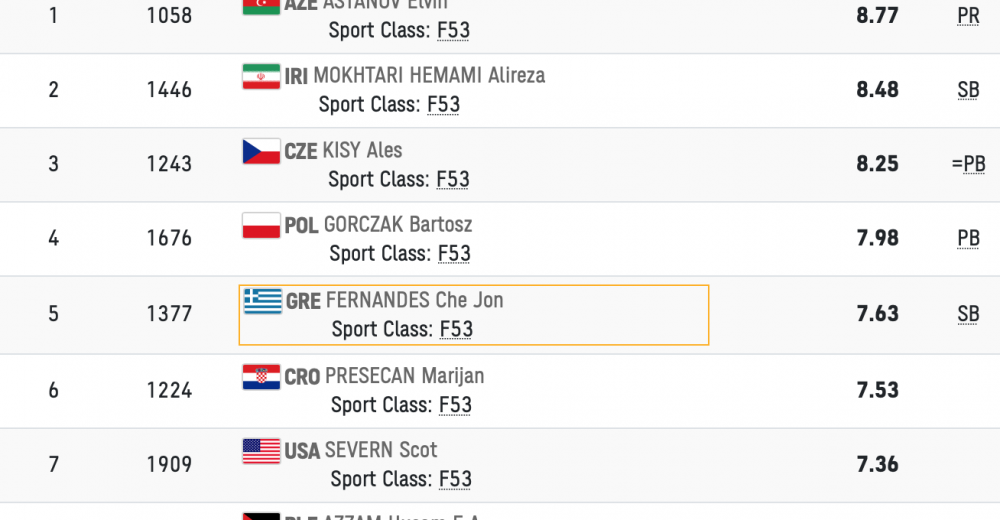
Task: Click the Czech Republic flag icon
Action: pyautogui.click(x=261, y=151)
